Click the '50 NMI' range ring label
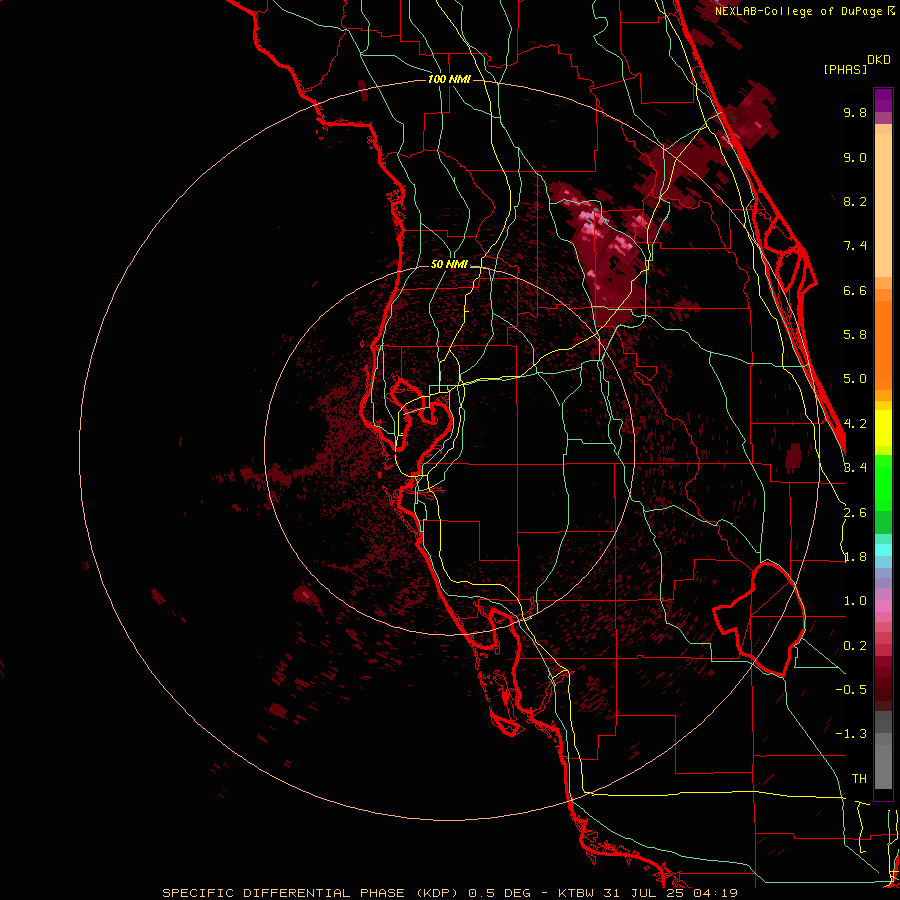The width and height of the screenshot is (900, 900). [449, 264]
